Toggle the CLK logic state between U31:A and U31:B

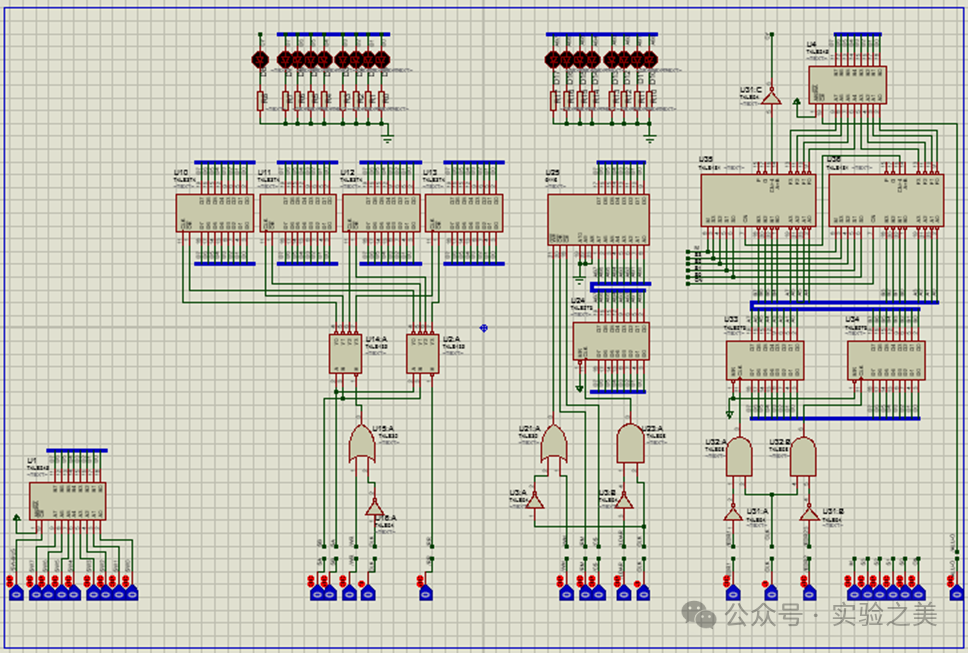pyautogui.click(x=770, y=593)
